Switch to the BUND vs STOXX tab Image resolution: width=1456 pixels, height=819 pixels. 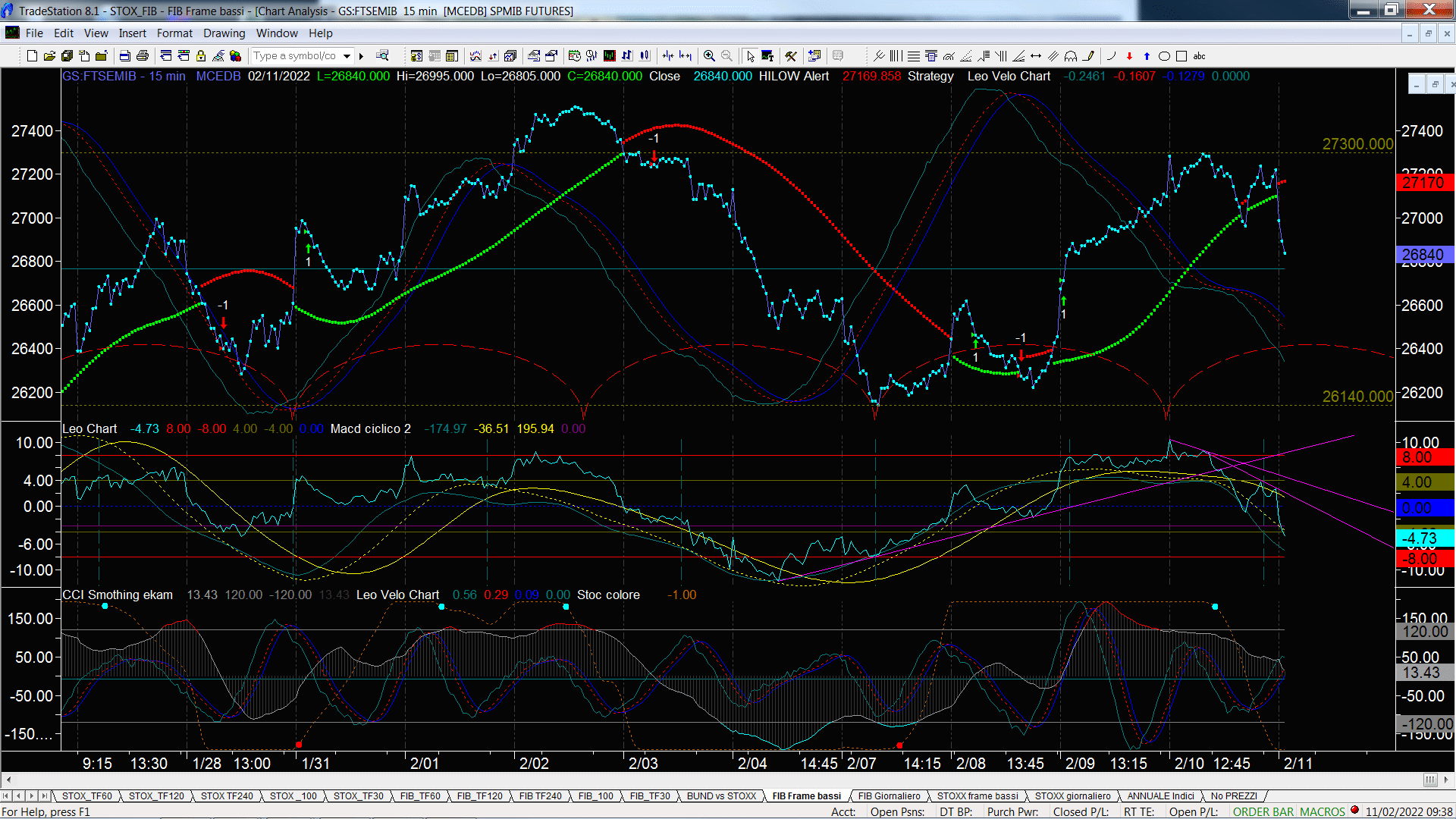tap(721, 795)
